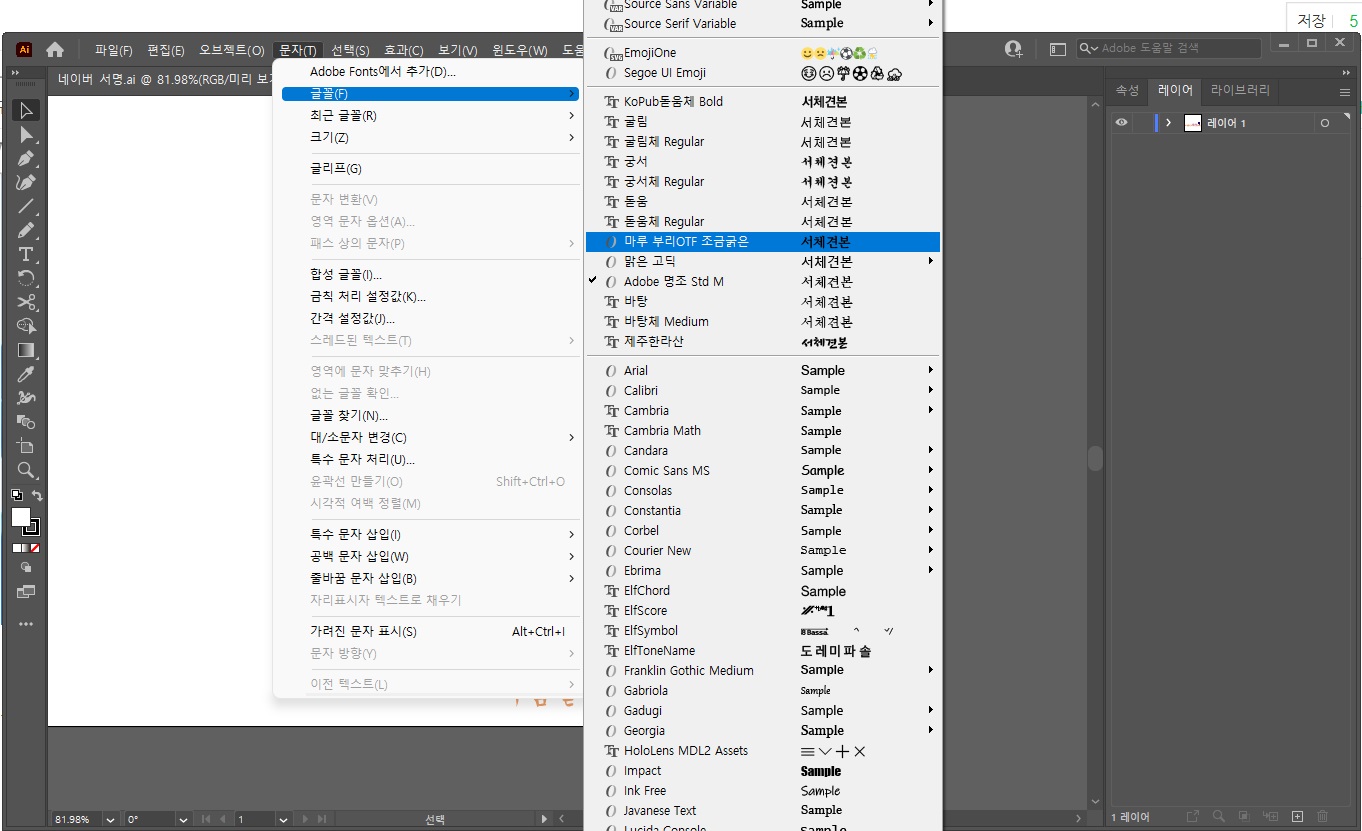This screenshot has height=831, width=1362.
Task: Create new layer in Layers panel
Action: (x=1297, y=817)
